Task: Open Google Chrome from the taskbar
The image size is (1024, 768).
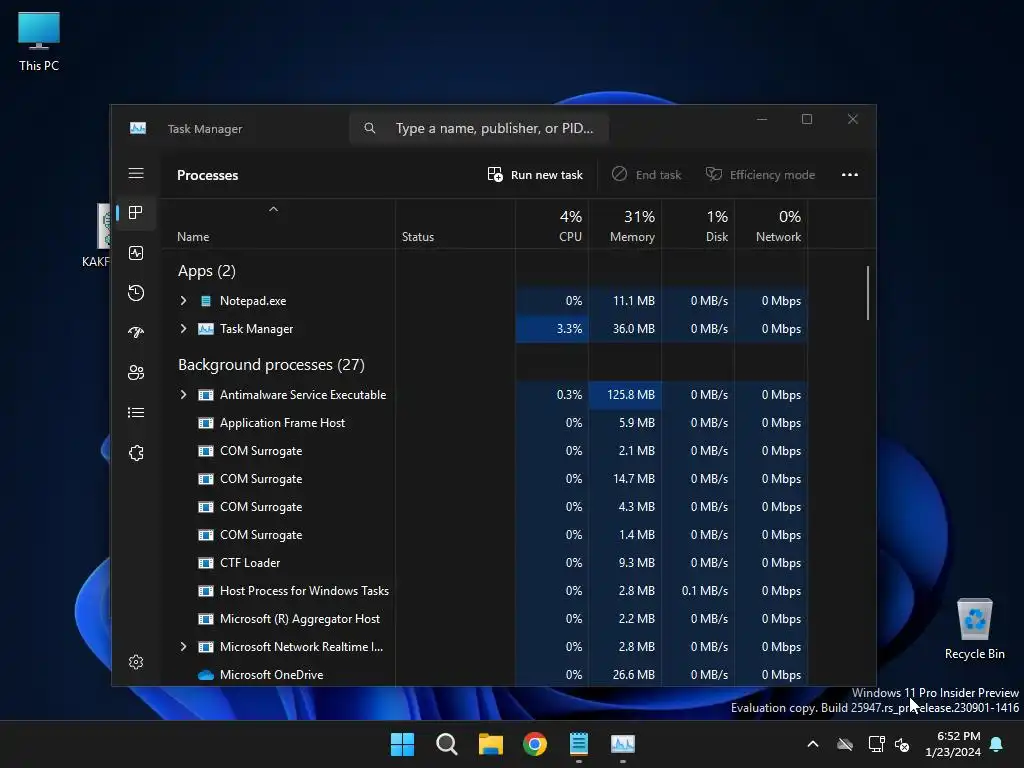Action: (535, 744)
